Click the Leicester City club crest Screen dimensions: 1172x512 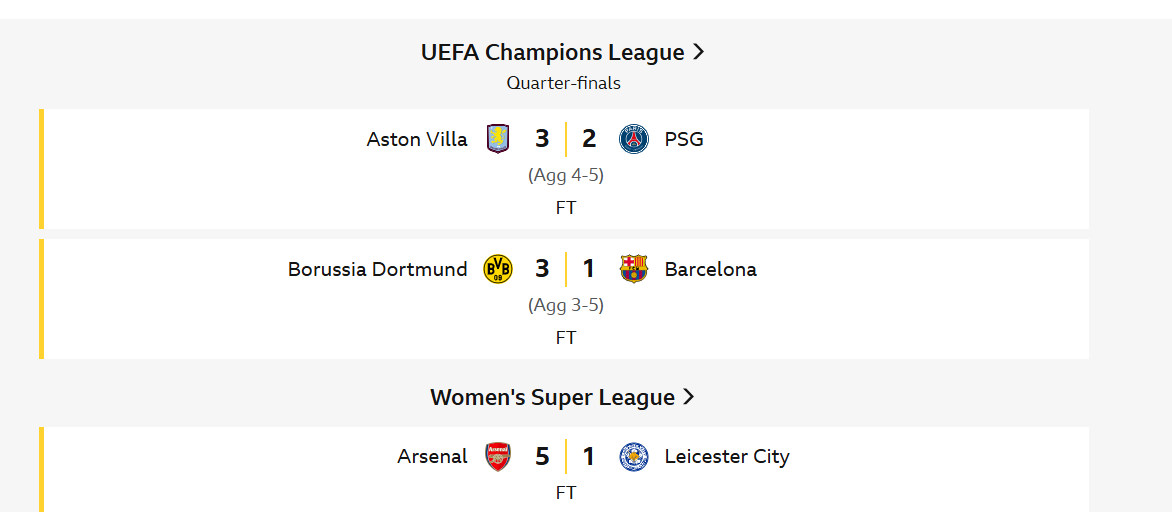[x=634, y=457]
